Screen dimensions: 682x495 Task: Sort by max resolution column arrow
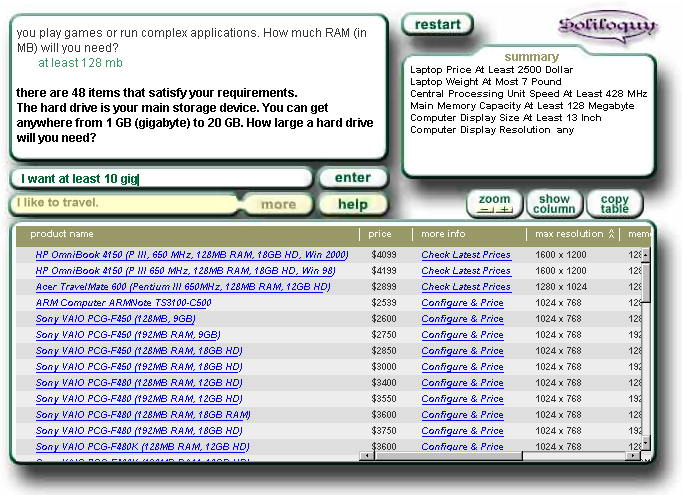[611, 234]
